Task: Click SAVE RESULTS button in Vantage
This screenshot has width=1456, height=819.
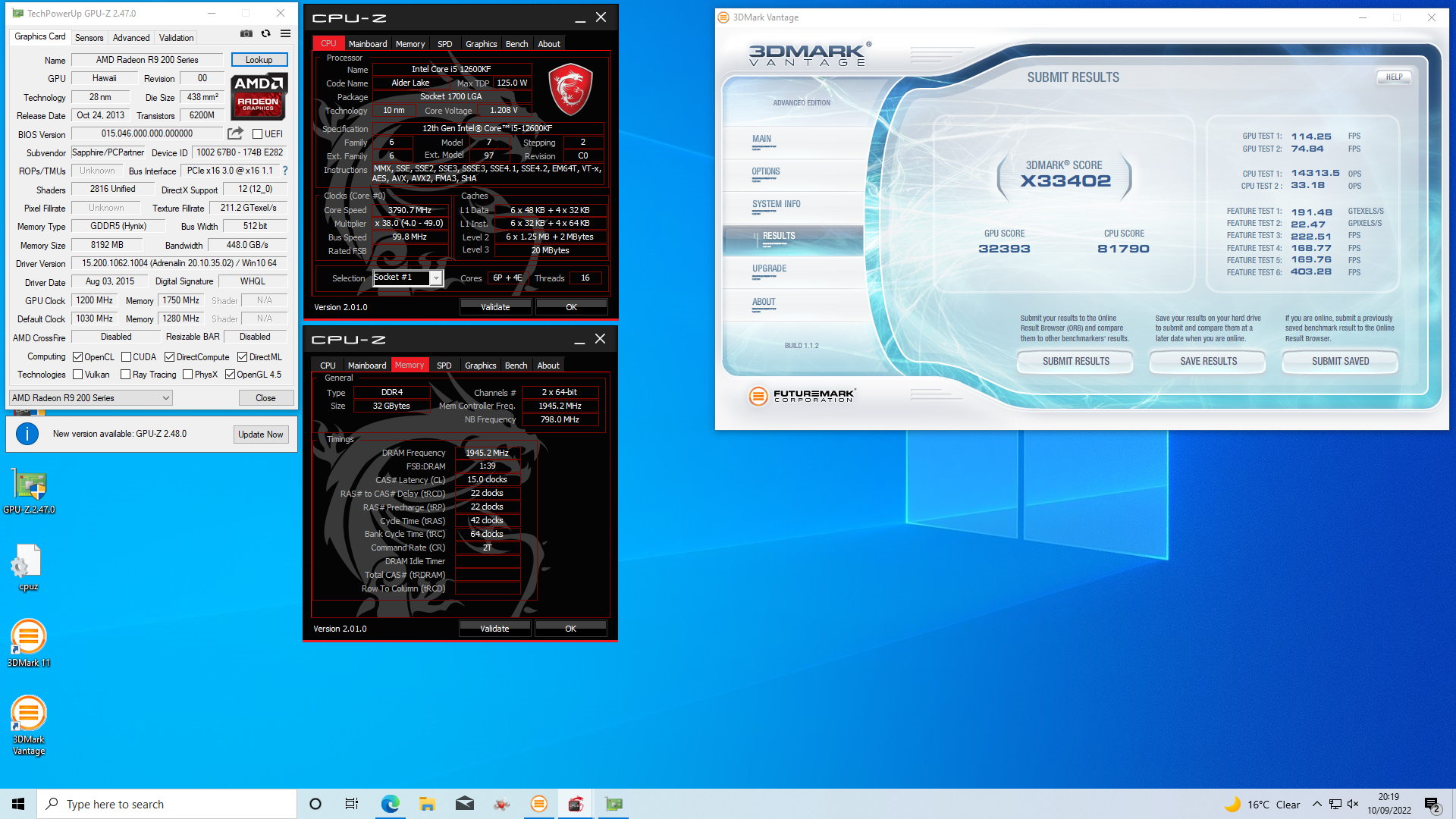Action: pos(1208,362)
